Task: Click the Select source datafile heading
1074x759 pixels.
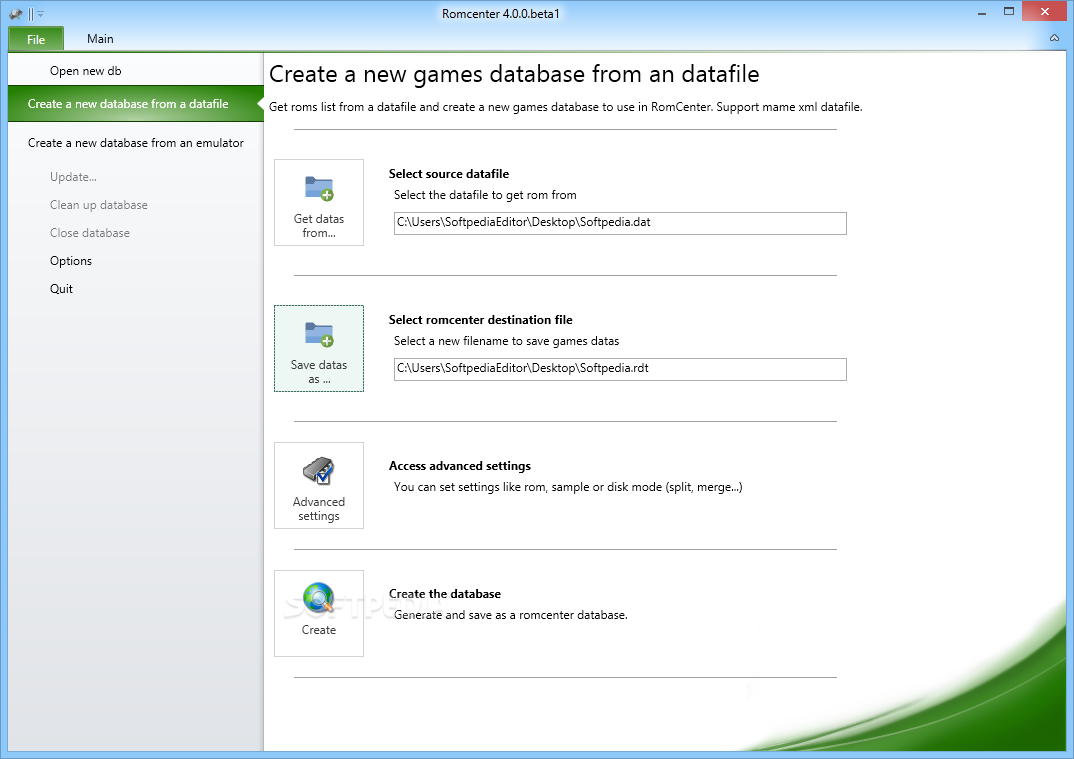Action: (449, 174)
